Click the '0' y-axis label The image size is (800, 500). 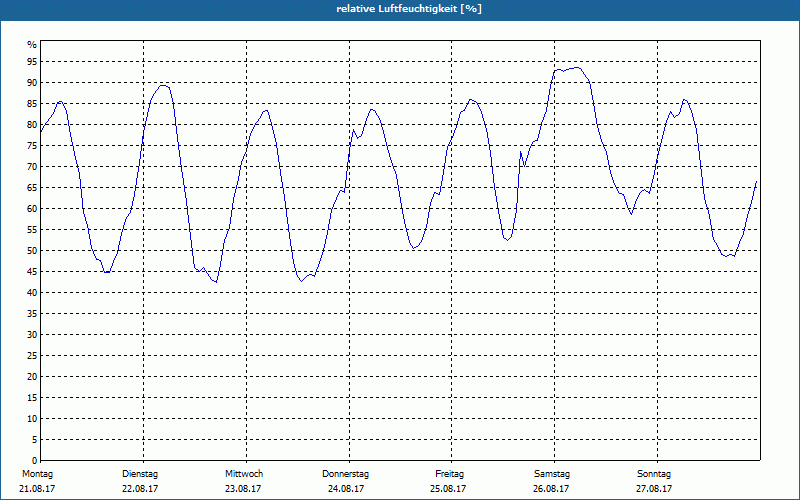[x=34, y=461]
